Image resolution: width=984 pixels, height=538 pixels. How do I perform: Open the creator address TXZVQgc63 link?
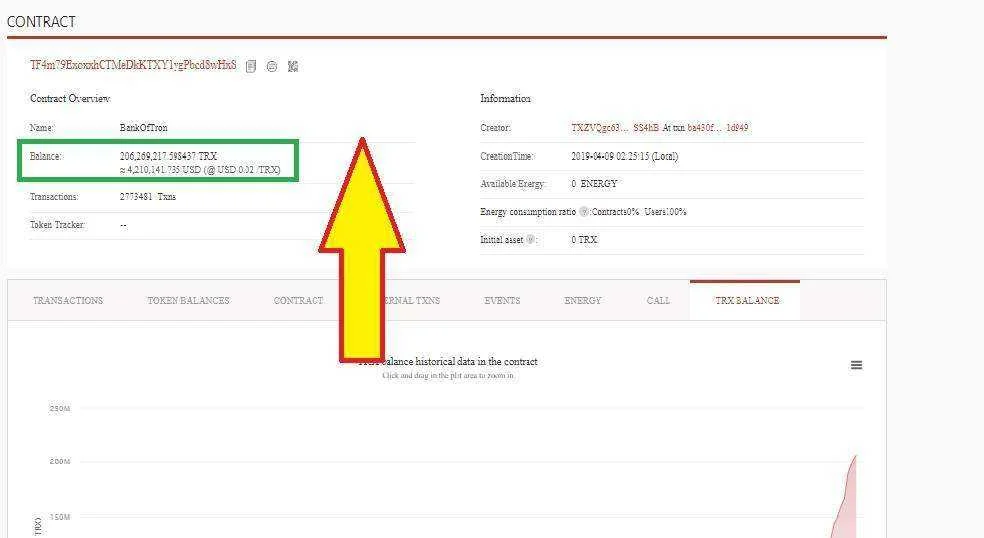click(615, 127)
